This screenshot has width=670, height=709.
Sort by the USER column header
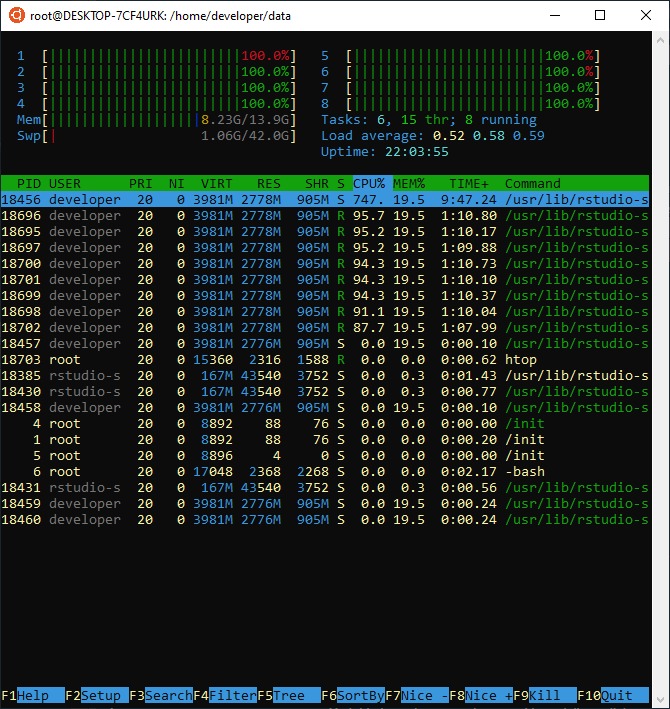point(65,184)
